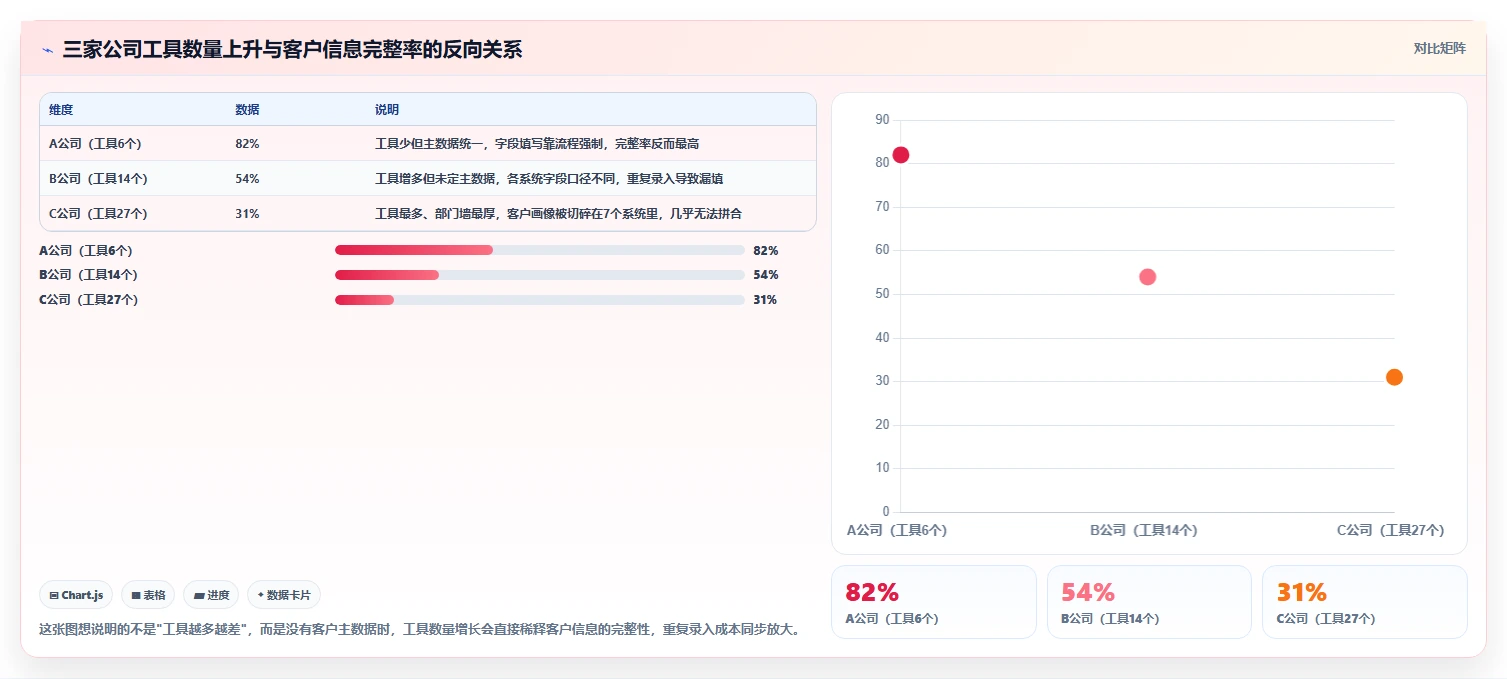Screen dimensions: 1507x679
Task: Click the 90 tick on the y-axis
Action: (882, 120)
